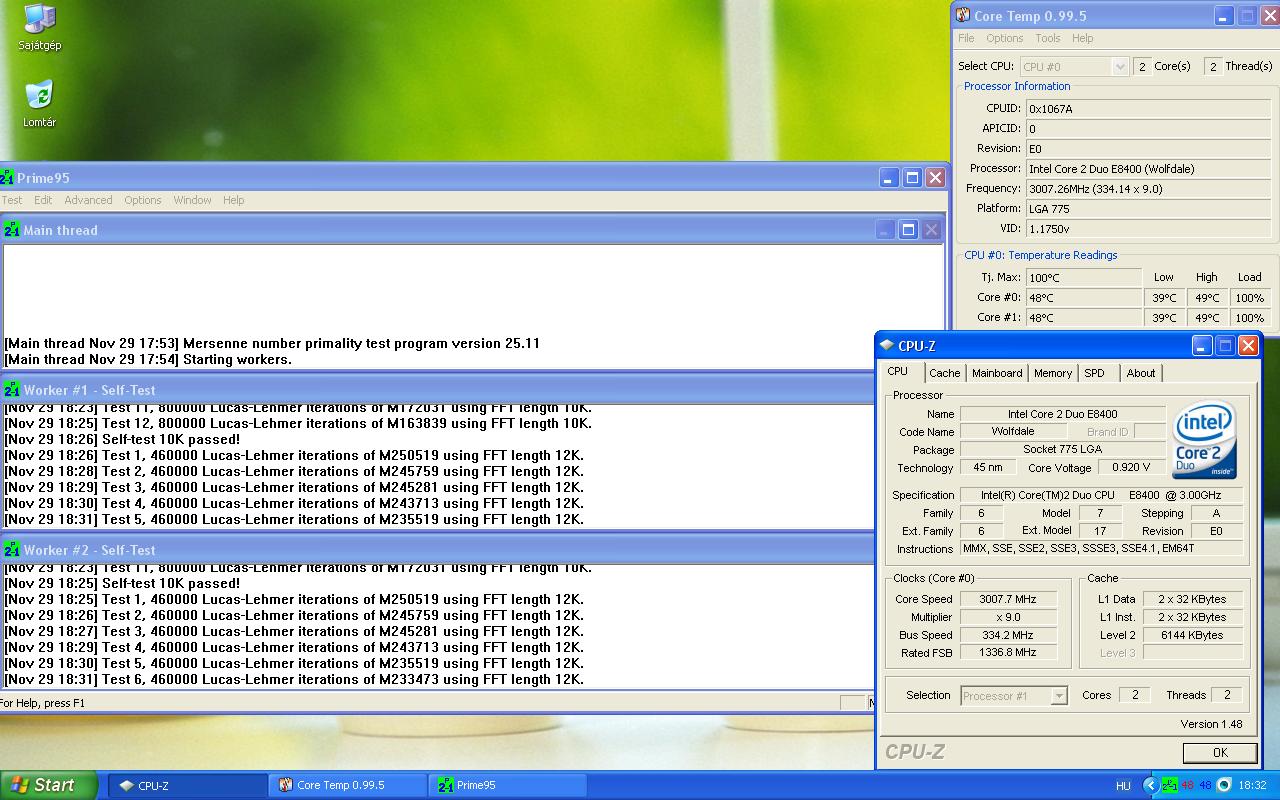Select the CPU tab in CPU-Z

(x=898, y=371)
